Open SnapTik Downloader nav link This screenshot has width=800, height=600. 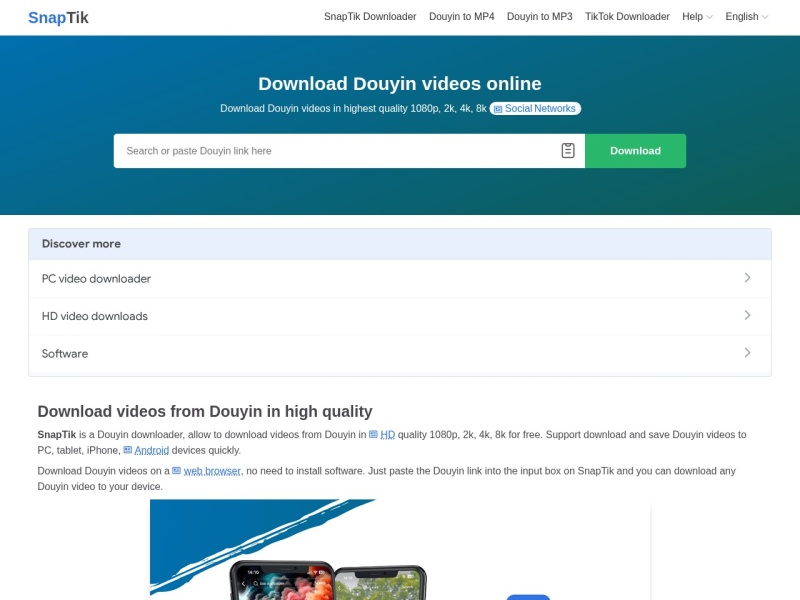pyautogui.click(x=370, y=16)
